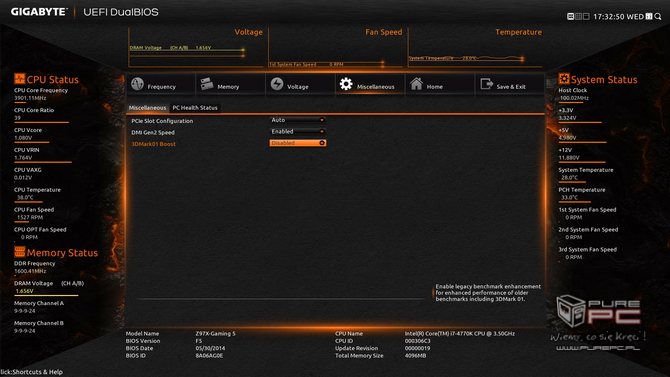Click the CPU ID value 000306C3
The height and width of the screenshot is (377, 670).
pos(417,341)
